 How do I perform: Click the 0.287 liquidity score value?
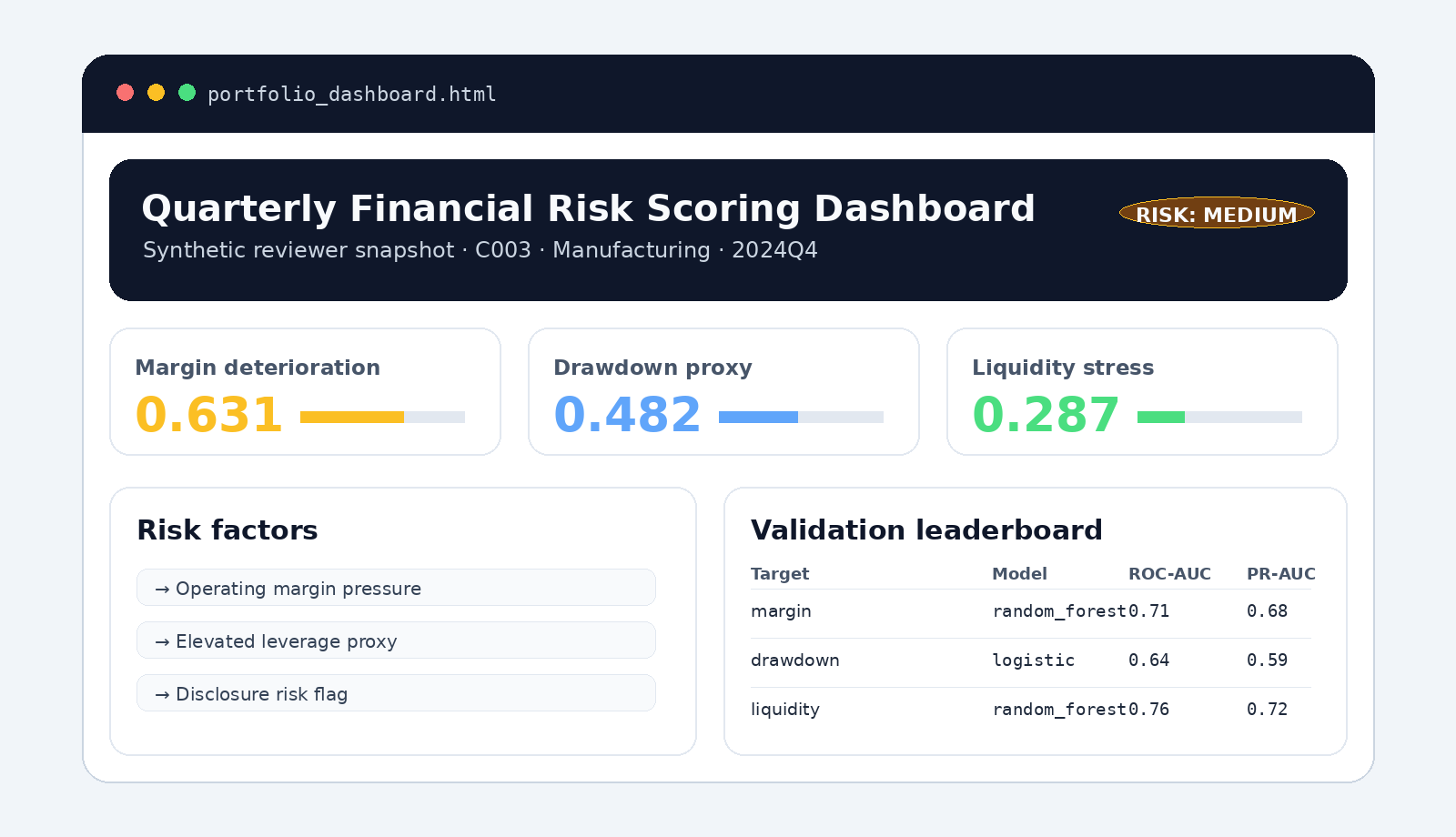tap(1046, 416)
